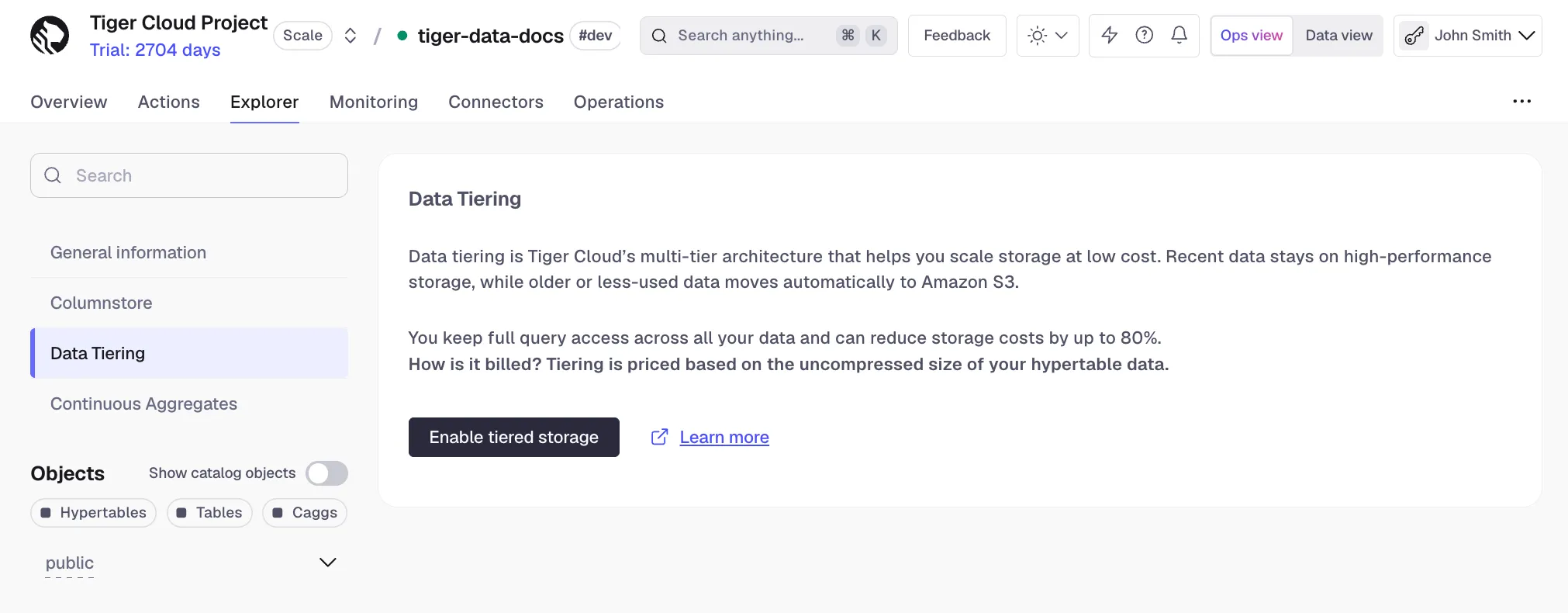Click the Feedback button
The image size is (1568, 613).
point(957,36)
